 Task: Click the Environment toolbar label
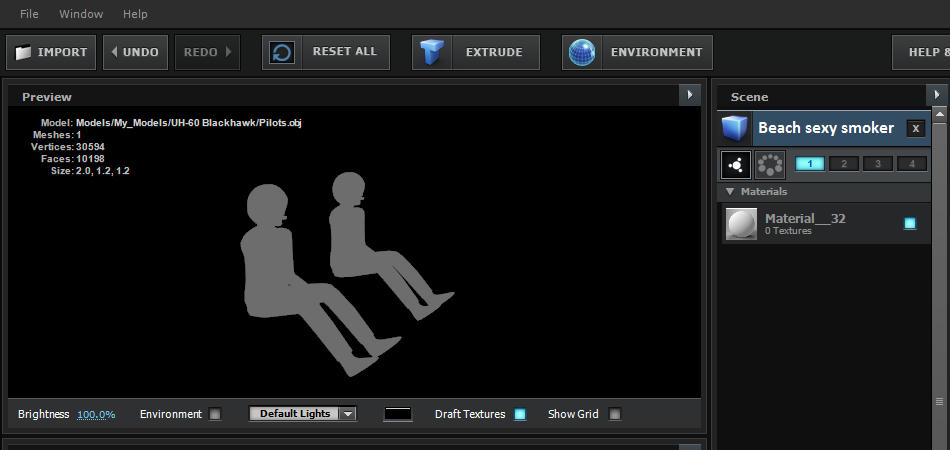[x=656, y=52]
